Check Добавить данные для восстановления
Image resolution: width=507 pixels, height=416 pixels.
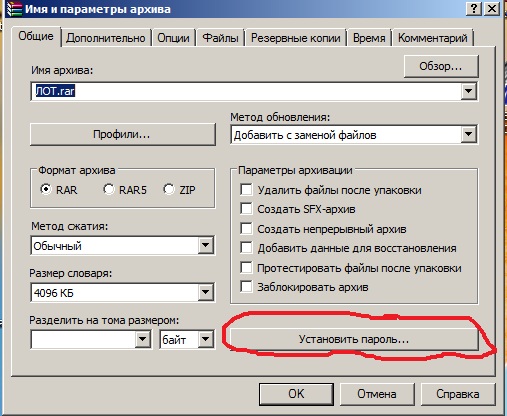[x=246, y=248]
